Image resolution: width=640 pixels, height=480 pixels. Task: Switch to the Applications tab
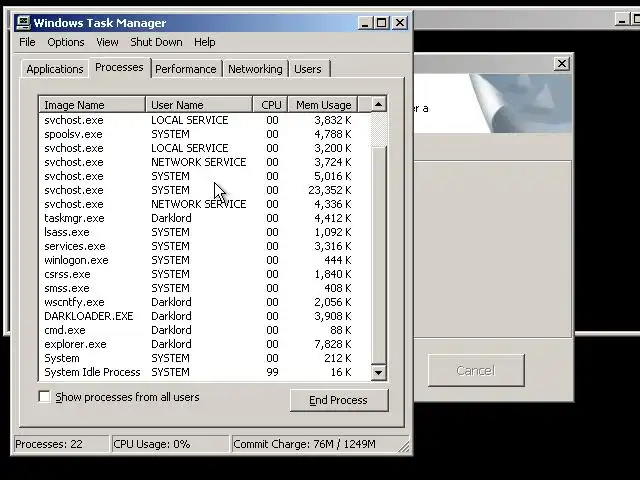click(55, 69)
